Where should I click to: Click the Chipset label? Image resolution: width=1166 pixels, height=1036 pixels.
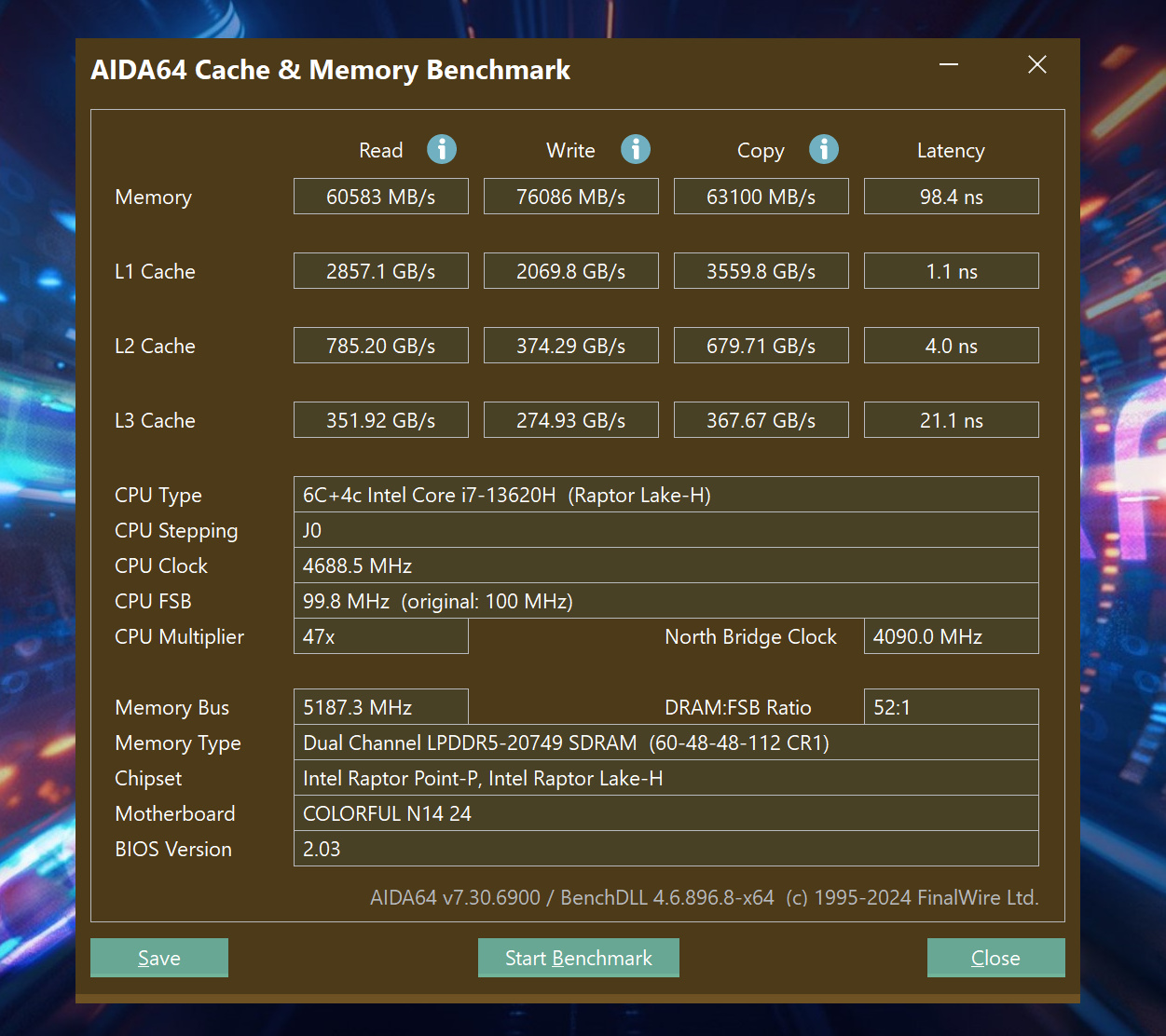(148, 779)
